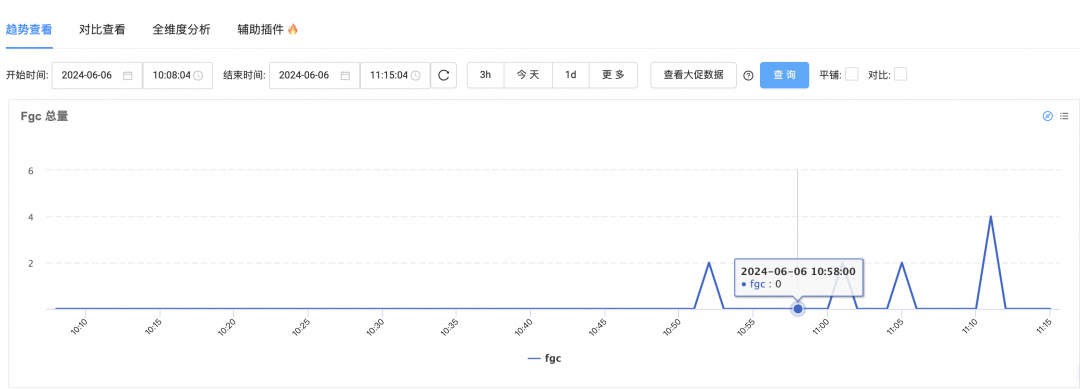Open the 全维度分析 tab

coord(181,30)
